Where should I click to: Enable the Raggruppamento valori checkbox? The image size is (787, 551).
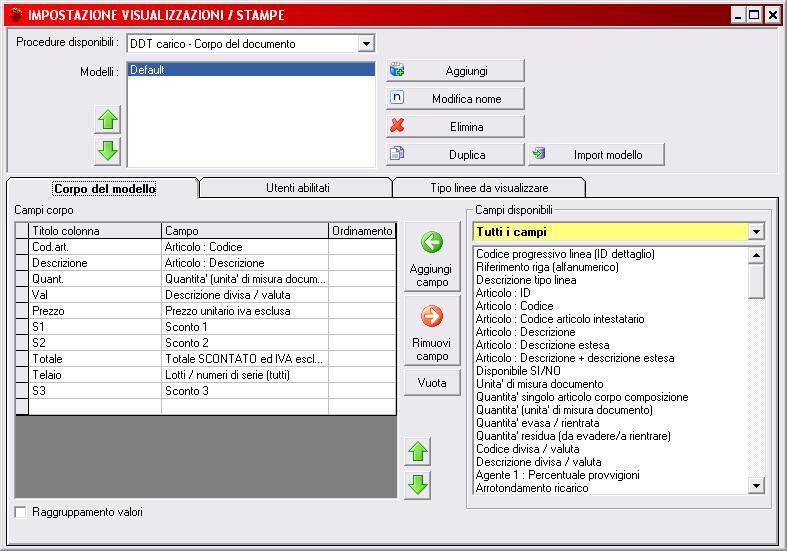pos(21,512)
